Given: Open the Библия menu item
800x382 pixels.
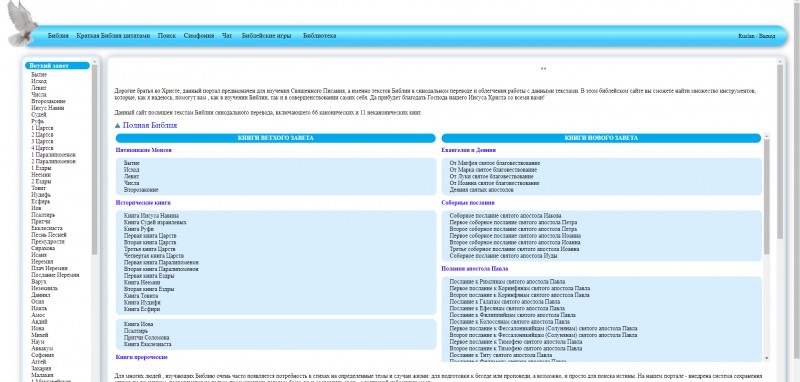Looking at the screenshot, I should 58,36.
